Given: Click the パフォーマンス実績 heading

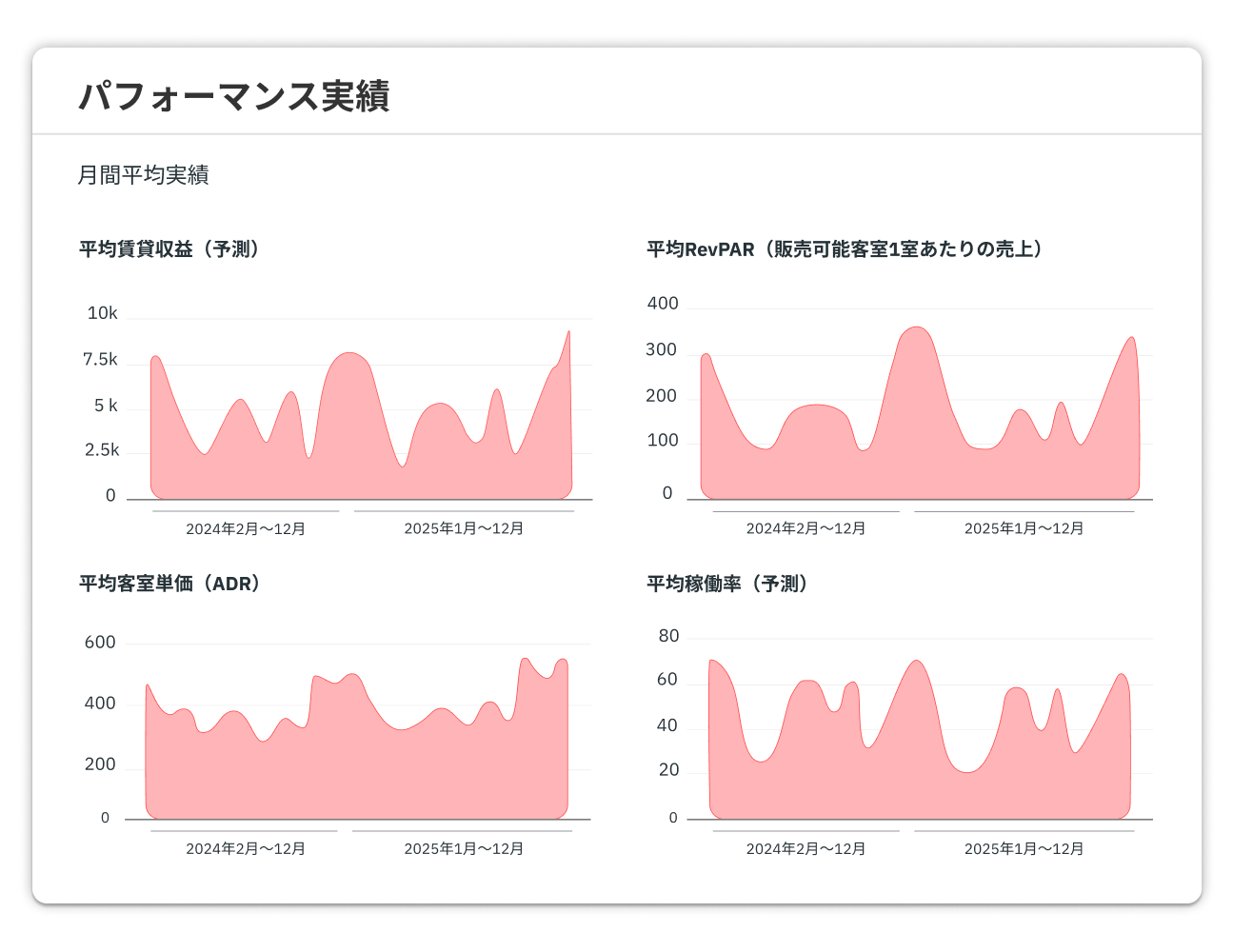Looking at the screenshot, I should 234,96.
